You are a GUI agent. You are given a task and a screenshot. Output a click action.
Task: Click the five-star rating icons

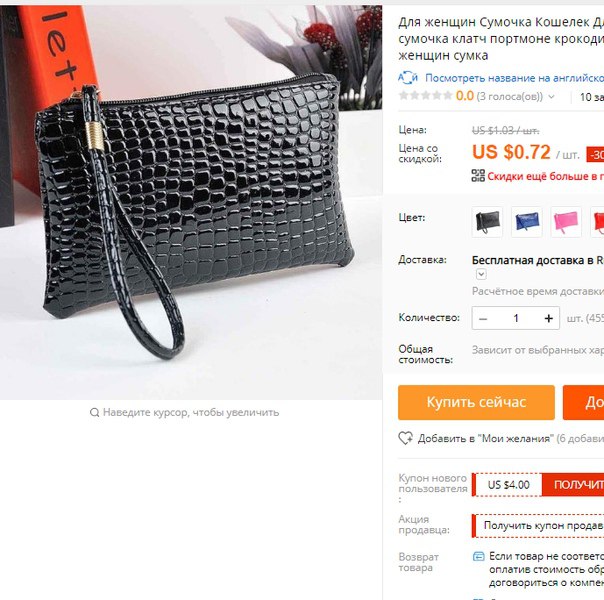click(426, 95)
